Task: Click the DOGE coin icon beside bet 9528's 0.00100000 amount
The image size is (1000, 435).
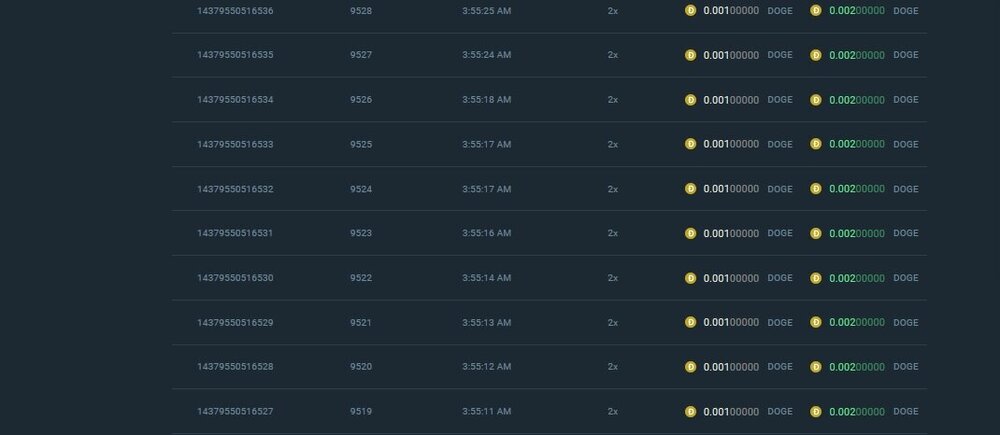Action: click(x=690, y=11)
